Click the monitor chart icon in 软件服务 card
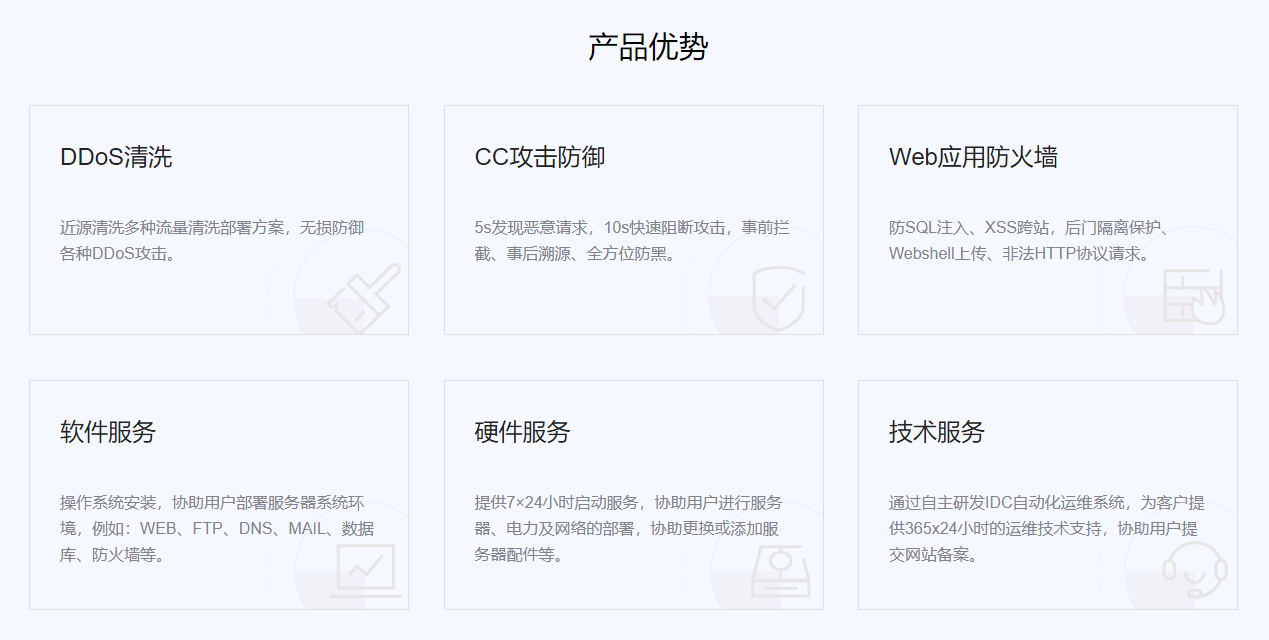 click(x=364, y=570)
